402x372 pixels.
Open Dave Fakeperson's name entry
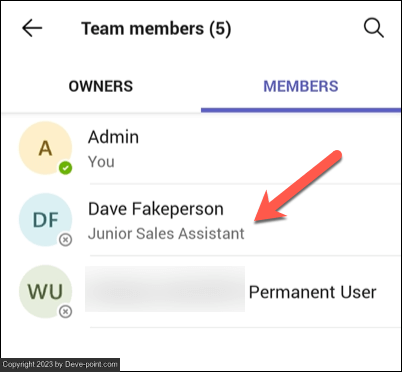point(156,209)
